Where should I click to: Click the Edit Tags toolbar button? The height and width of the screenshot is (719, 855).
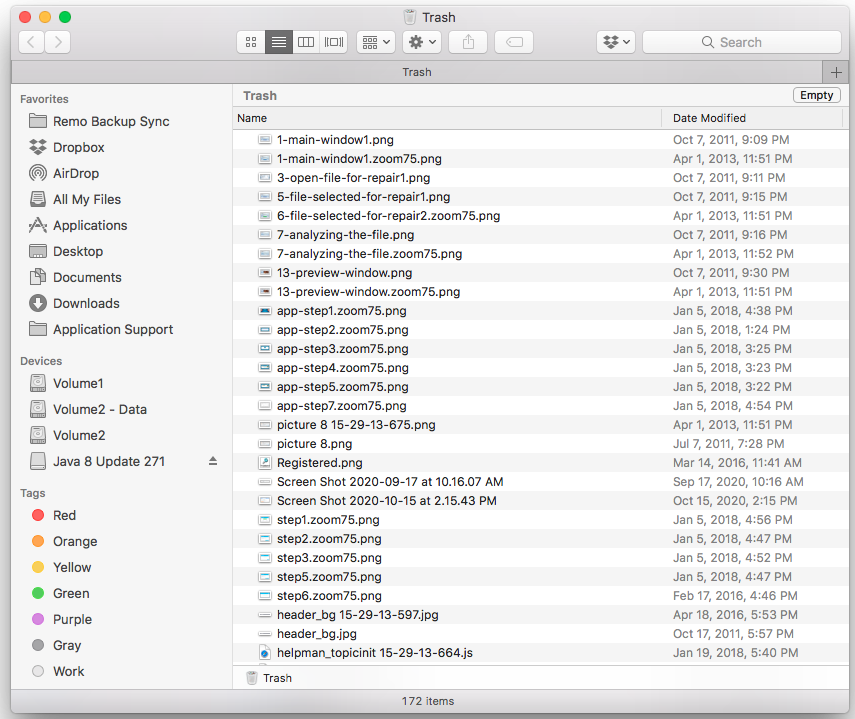[x=514, y=42]
